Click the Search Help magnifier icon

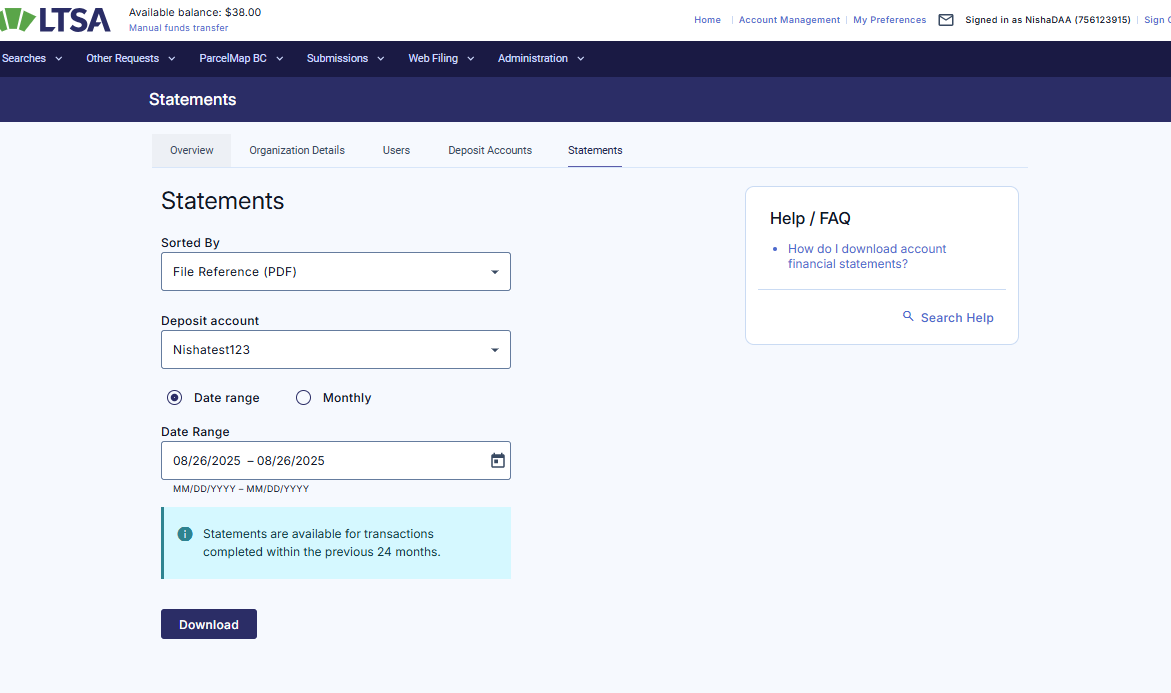[908, 316]
